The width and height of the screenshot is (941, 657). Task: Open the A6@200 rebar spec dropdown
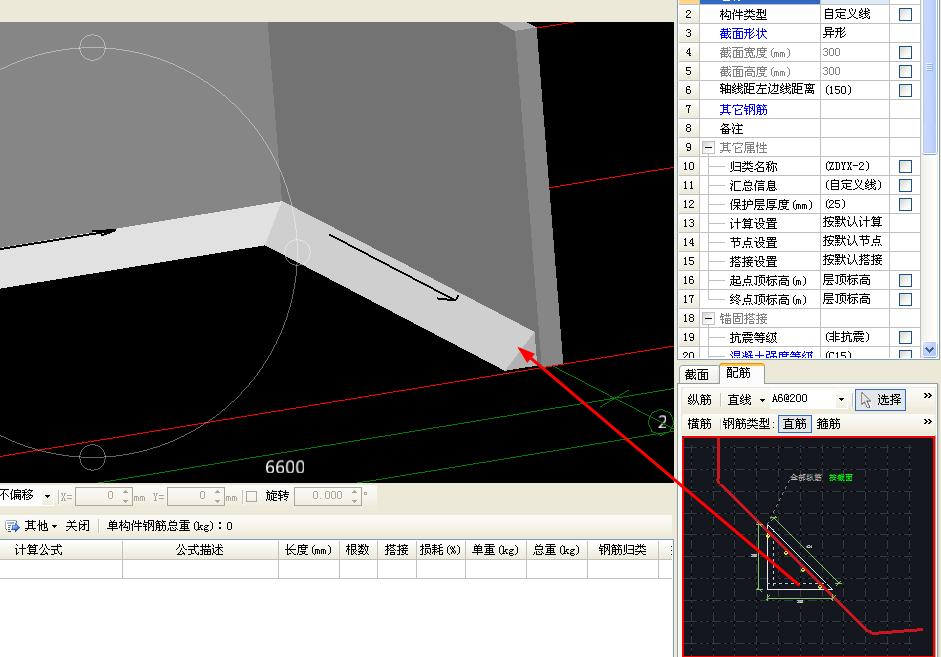click(x=841, y=399)
